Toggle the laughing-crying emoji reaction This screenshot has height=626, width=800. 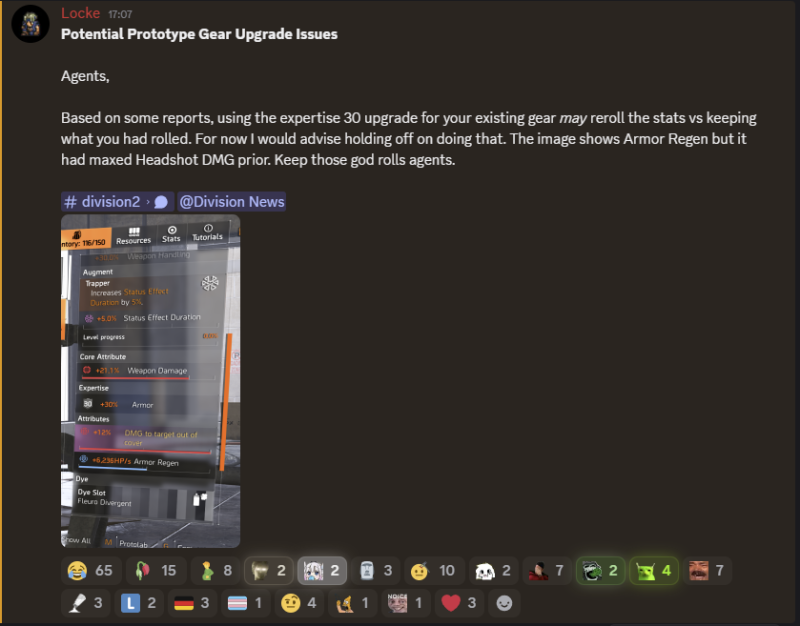point(91,570)
